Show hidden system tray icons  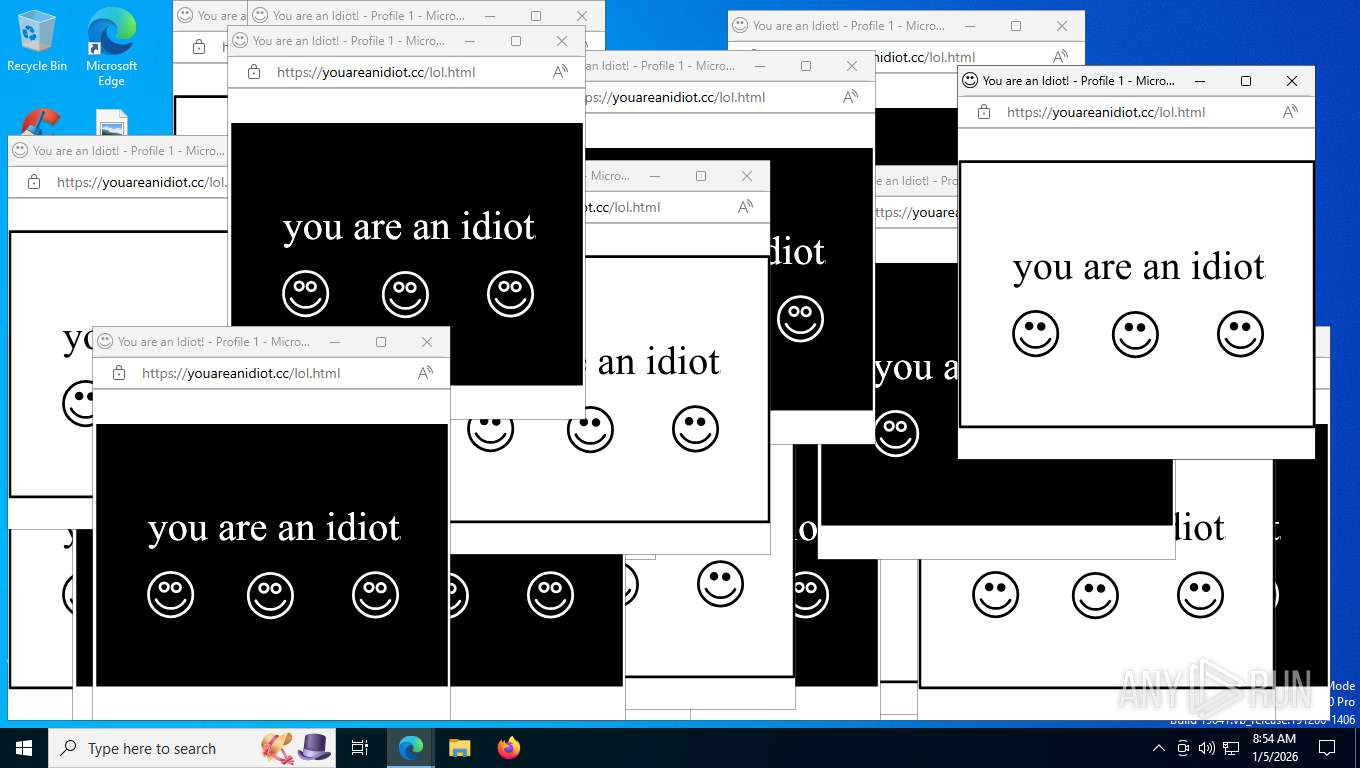coord(1159,748)
